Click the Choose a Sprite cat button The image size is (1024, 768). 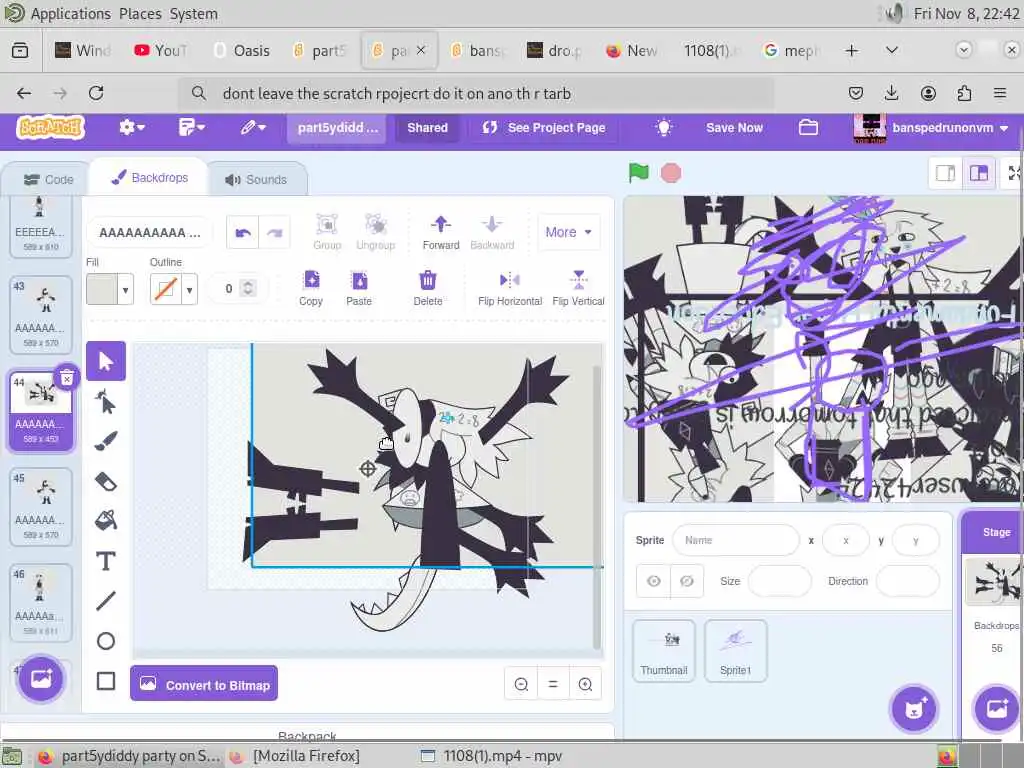914,709
